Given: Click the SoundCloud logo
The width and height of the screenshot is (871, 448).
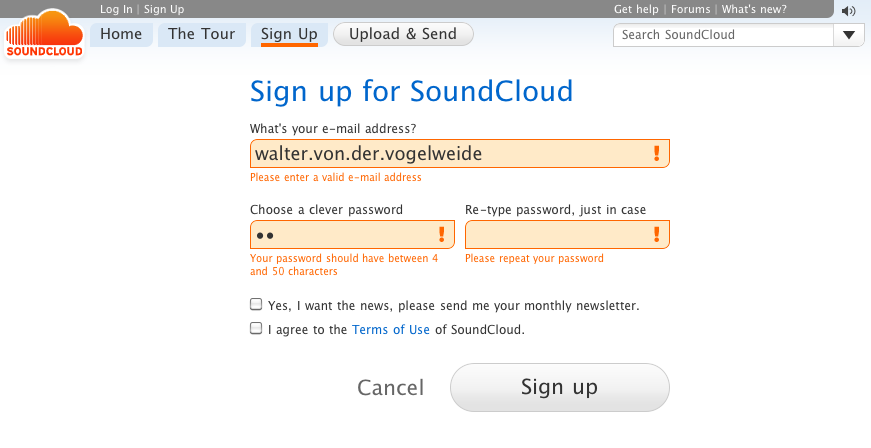Looking at the screenshot, I should pos(43,34).
